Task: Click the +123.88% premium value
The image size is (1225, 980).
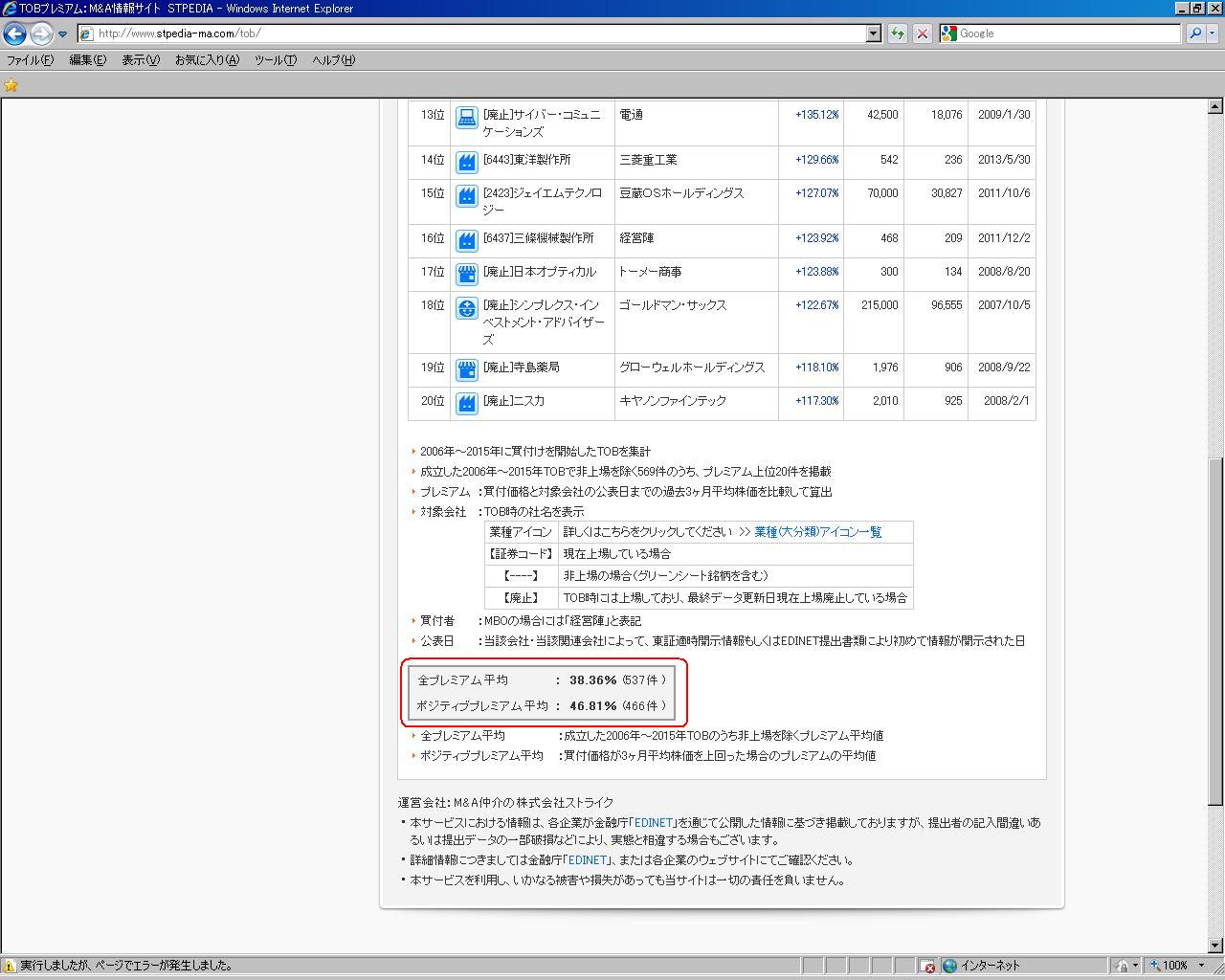Action: (816, 272)
